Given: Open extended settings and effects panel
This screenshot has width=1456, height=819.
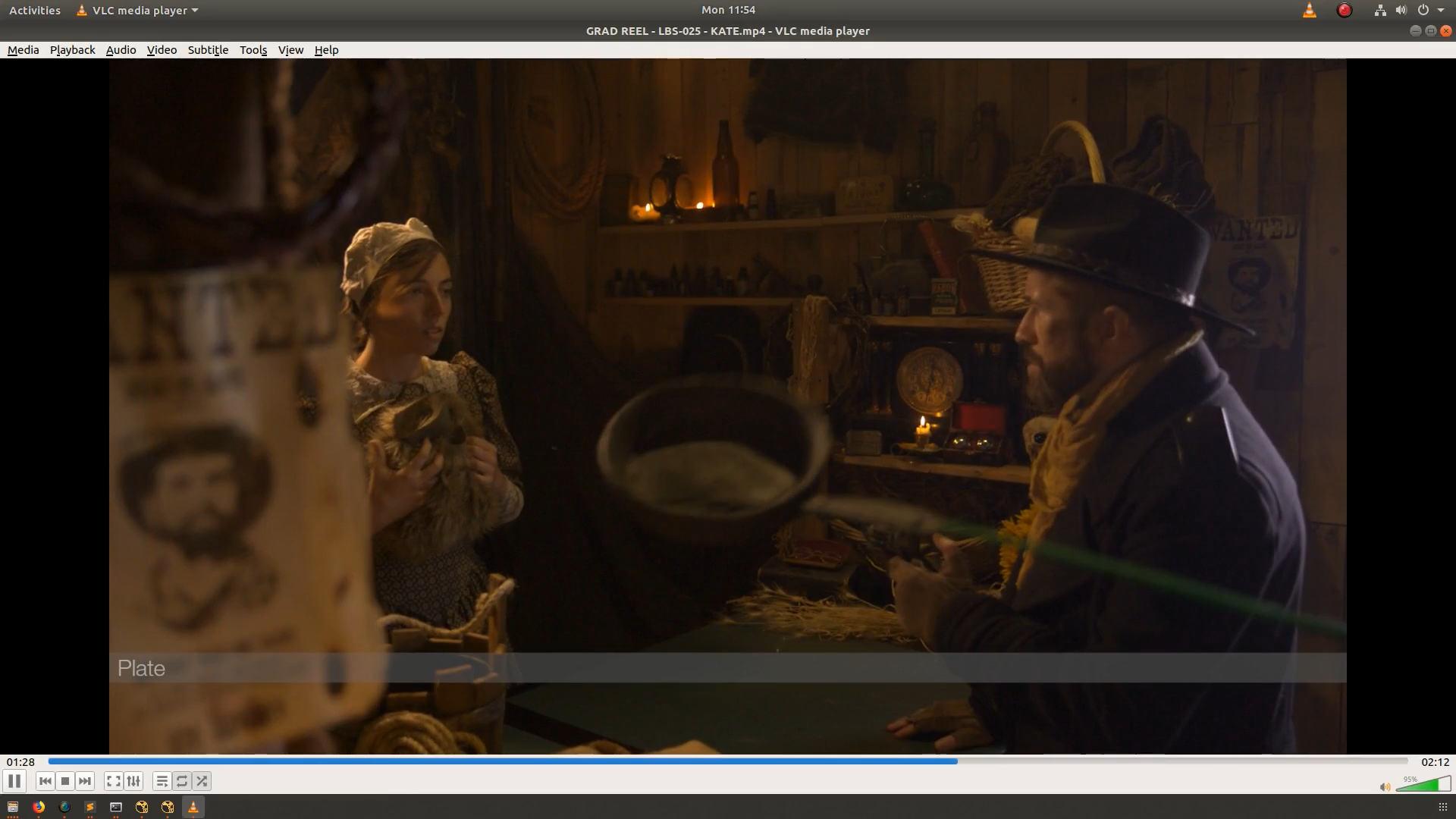Looking at the screenshot, I should point(133,781).
